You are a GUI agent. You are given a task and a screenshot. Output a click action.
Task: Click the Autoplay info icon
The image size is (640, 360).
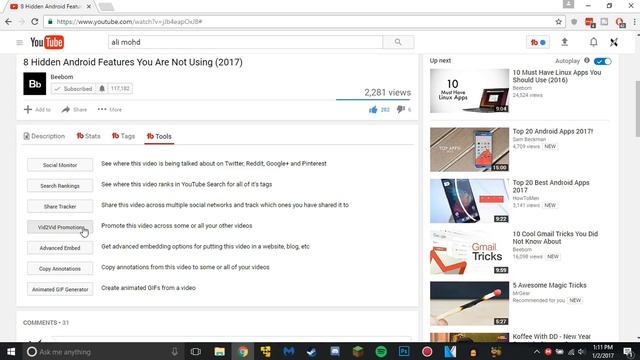click(x=587, y=60)
